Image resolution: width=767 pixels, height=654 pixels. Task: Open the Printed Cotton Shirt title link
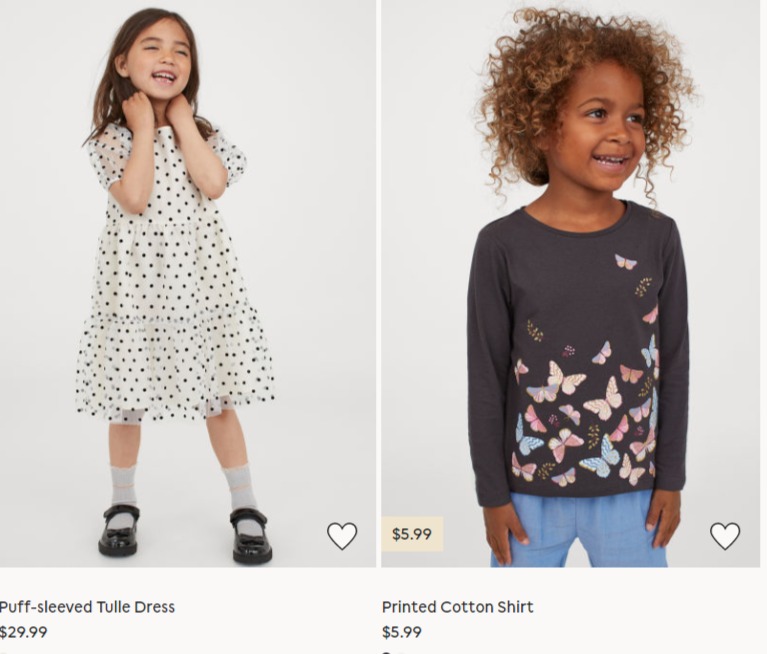[x=457, y=607]
